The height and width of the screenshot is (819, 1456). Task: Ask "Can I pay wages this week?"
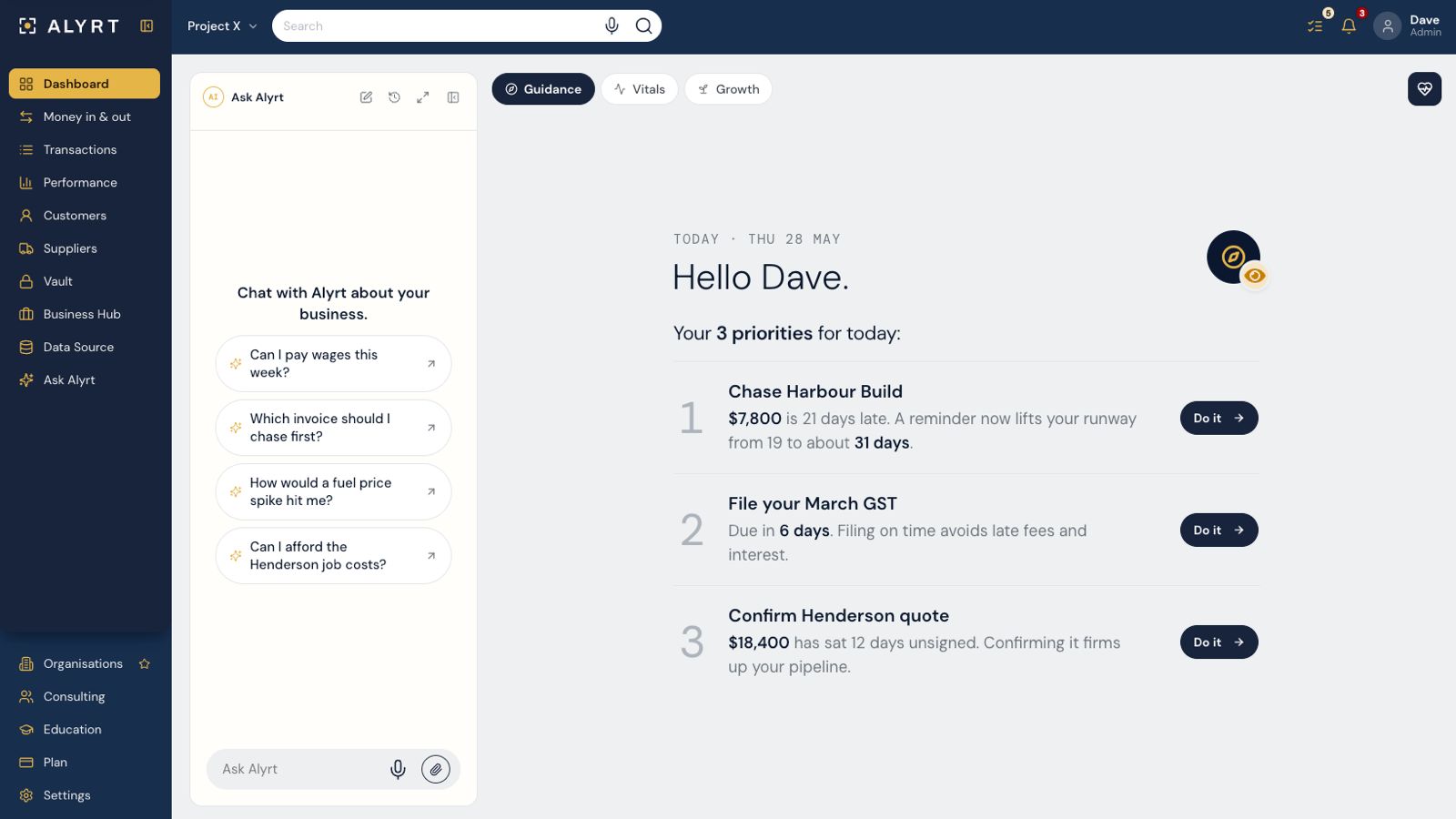[333, 364]
